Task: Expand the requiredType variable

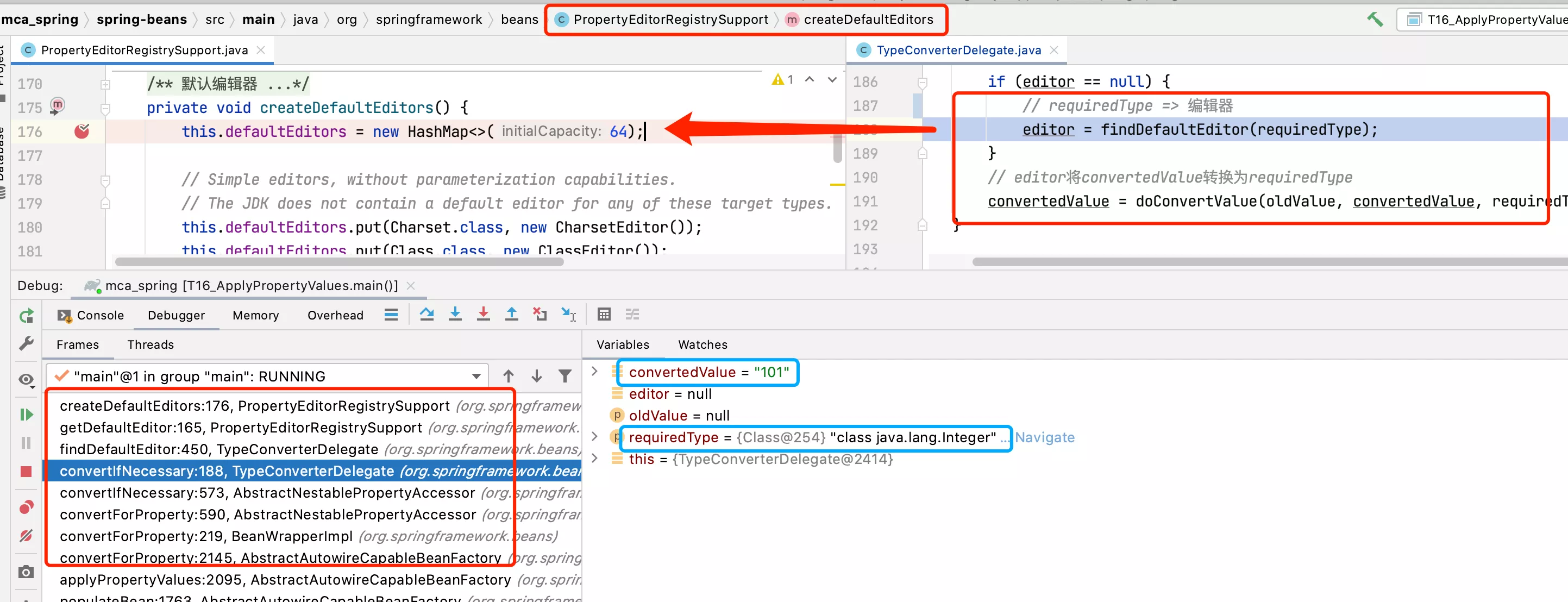Action: point(595,436)
